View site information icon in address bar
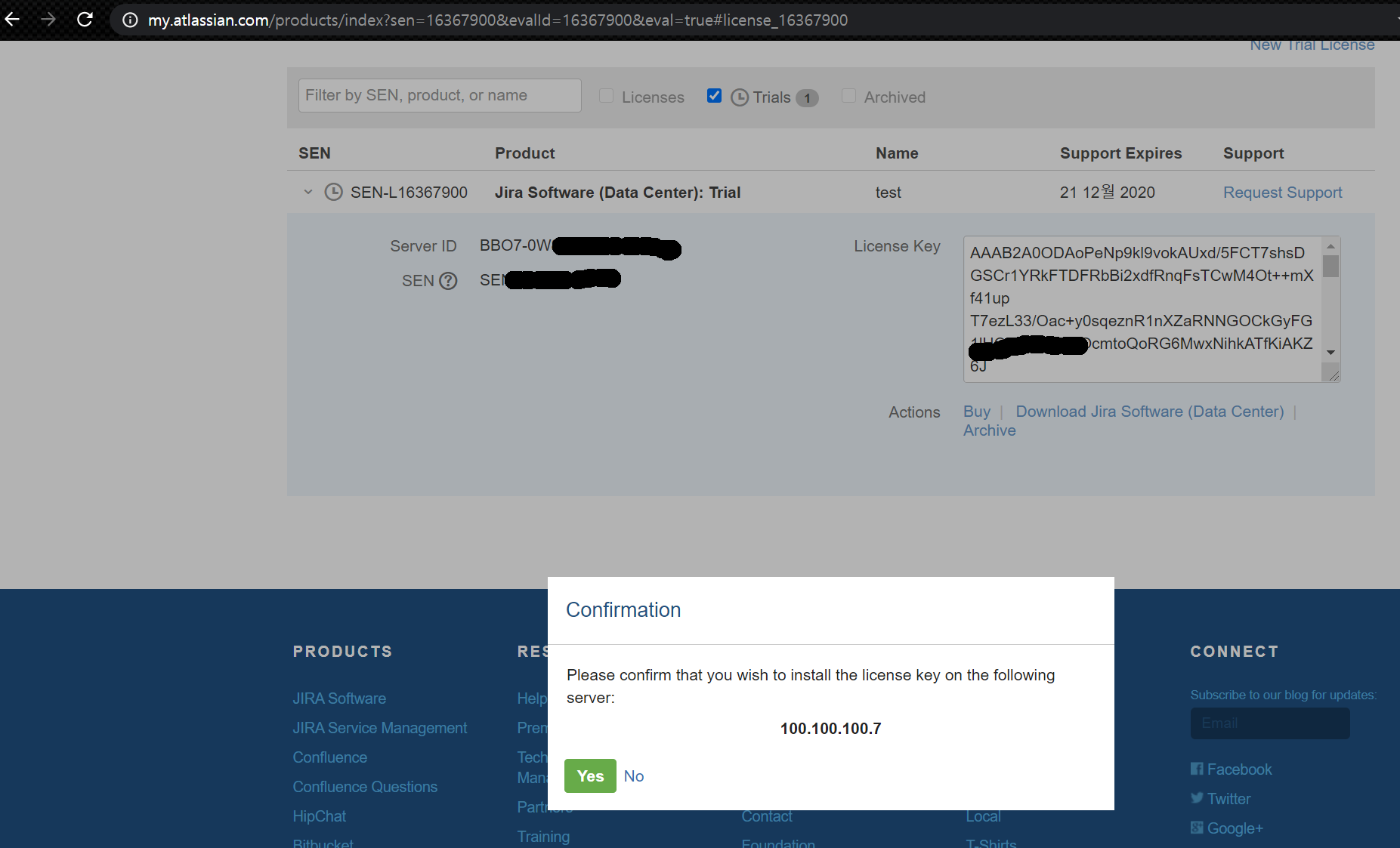1400x848 pixels. point(130,20)
